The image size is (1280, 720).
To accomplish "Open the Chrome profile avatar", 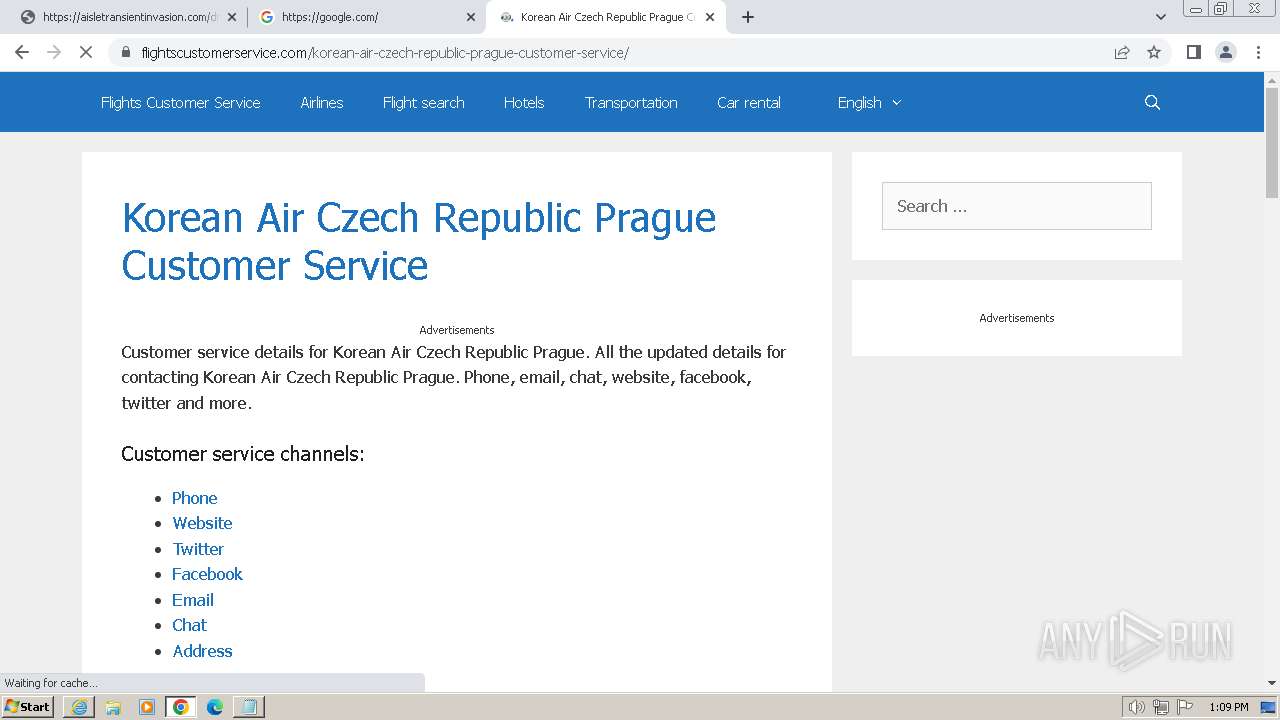I will click(x=1226, y=52).
